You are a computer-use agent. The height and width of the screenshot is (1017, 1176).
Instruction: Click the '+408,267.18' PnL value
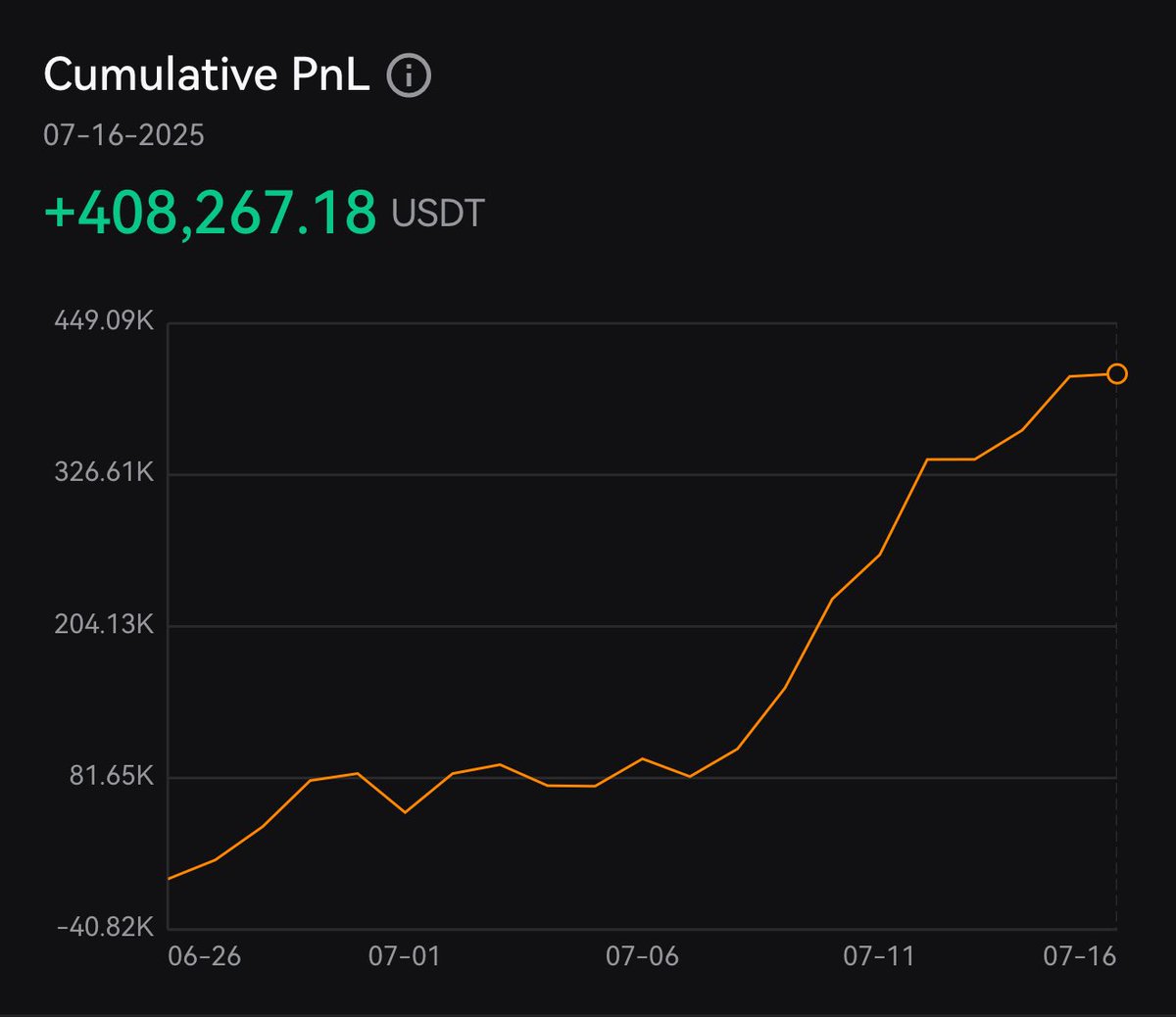pyautogui.click(x=210, y=213)
